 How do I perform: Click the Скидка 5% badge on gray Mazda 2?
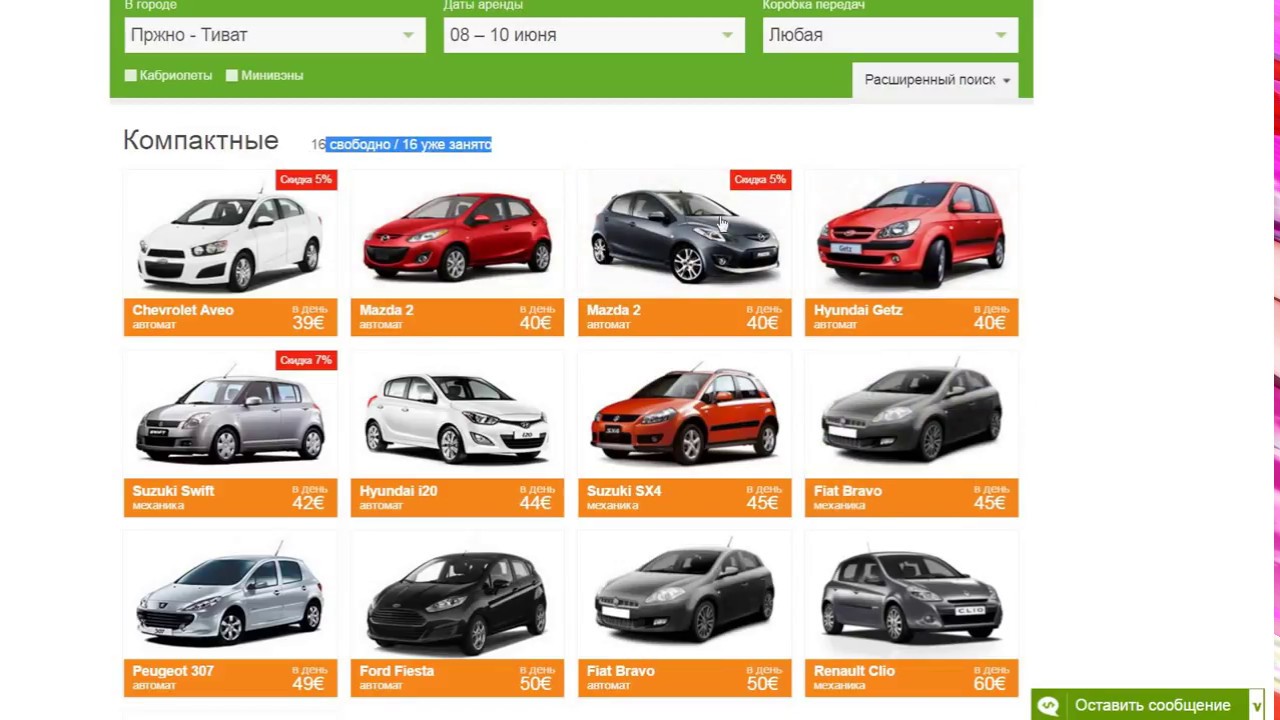point(760,180)
